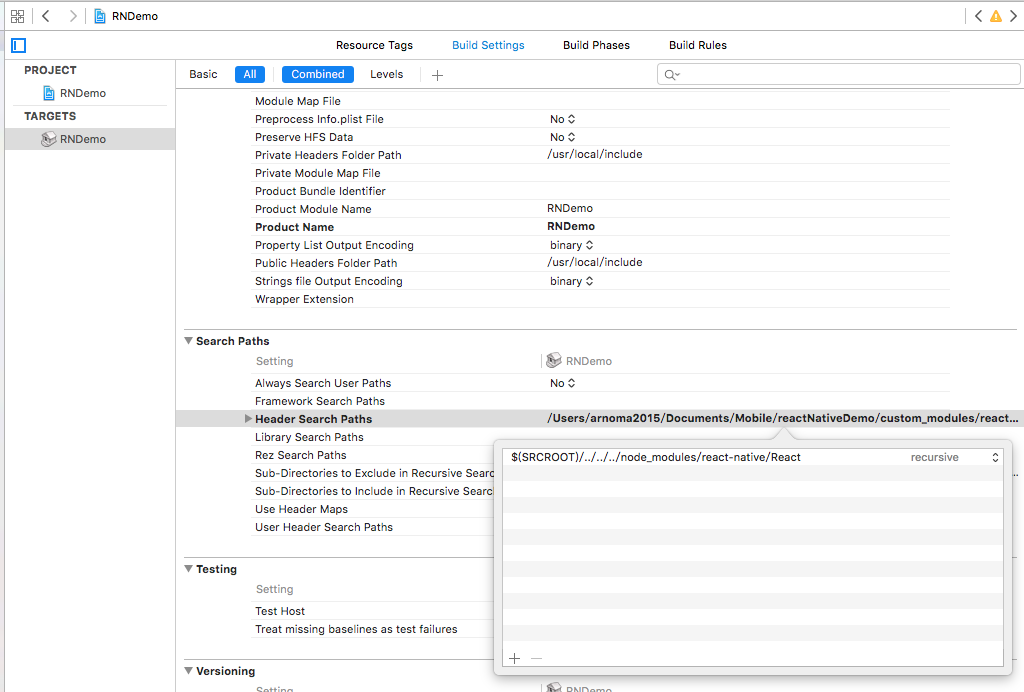Click the plus icon to add build setting

437,75
